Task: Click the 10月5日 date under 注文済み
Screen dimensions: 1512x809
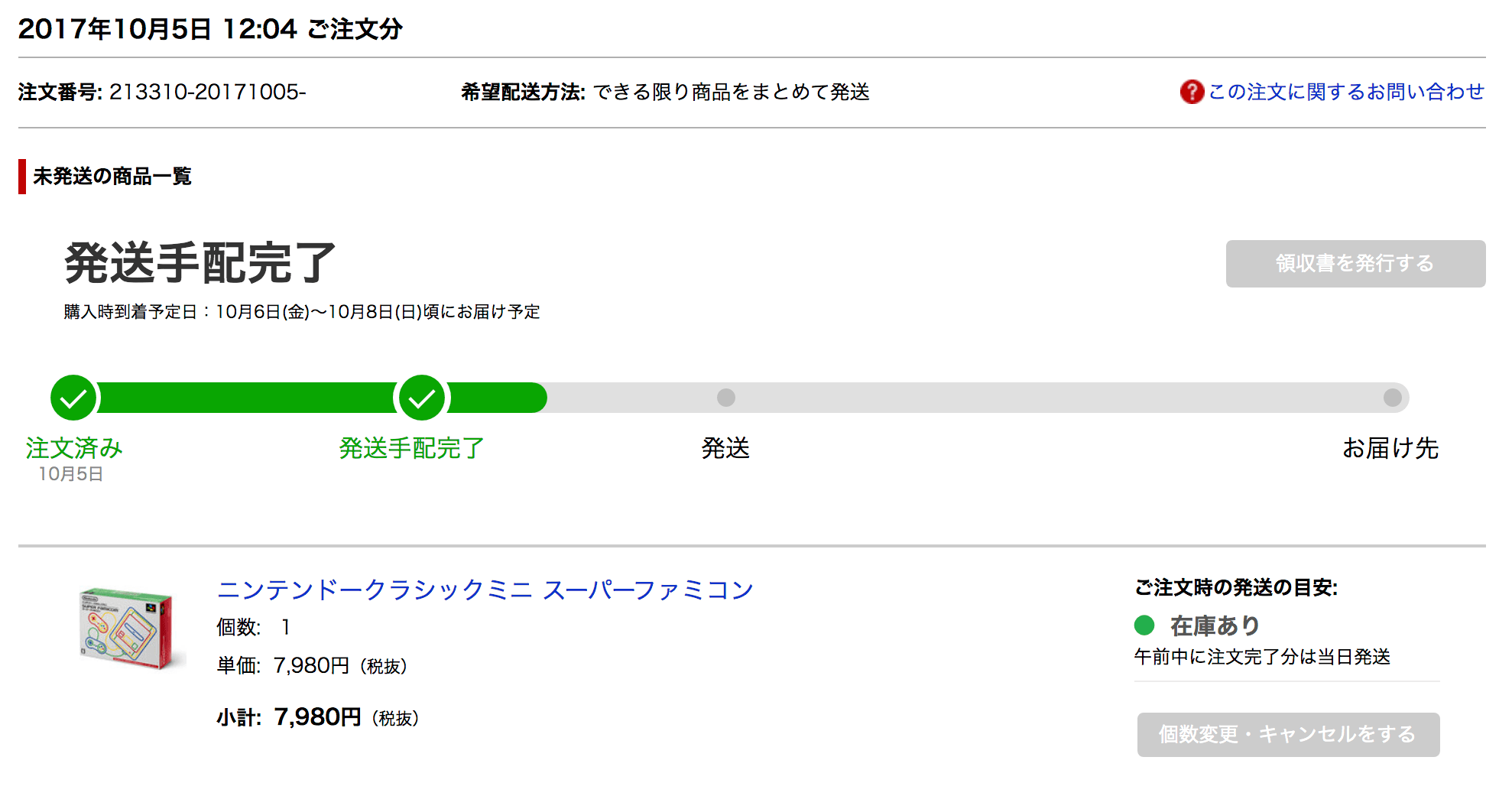Action: point(71,474)
